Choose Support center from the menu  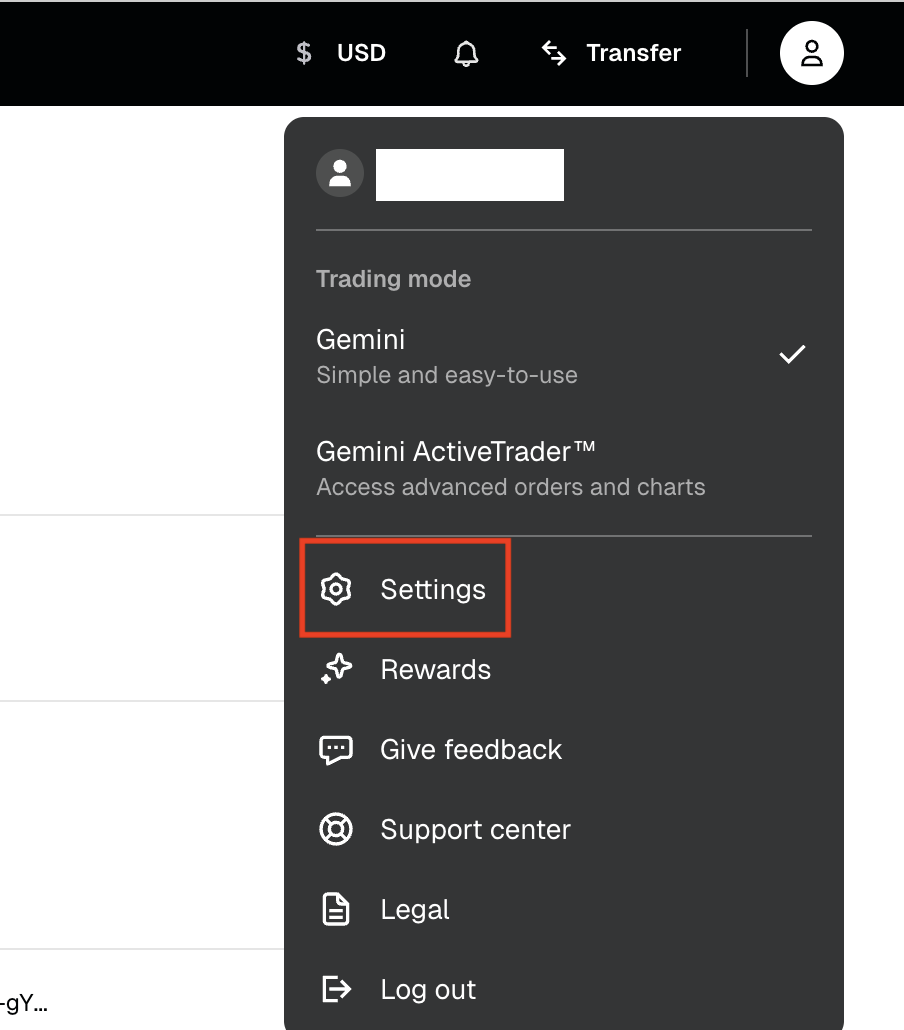pos(475,829)
